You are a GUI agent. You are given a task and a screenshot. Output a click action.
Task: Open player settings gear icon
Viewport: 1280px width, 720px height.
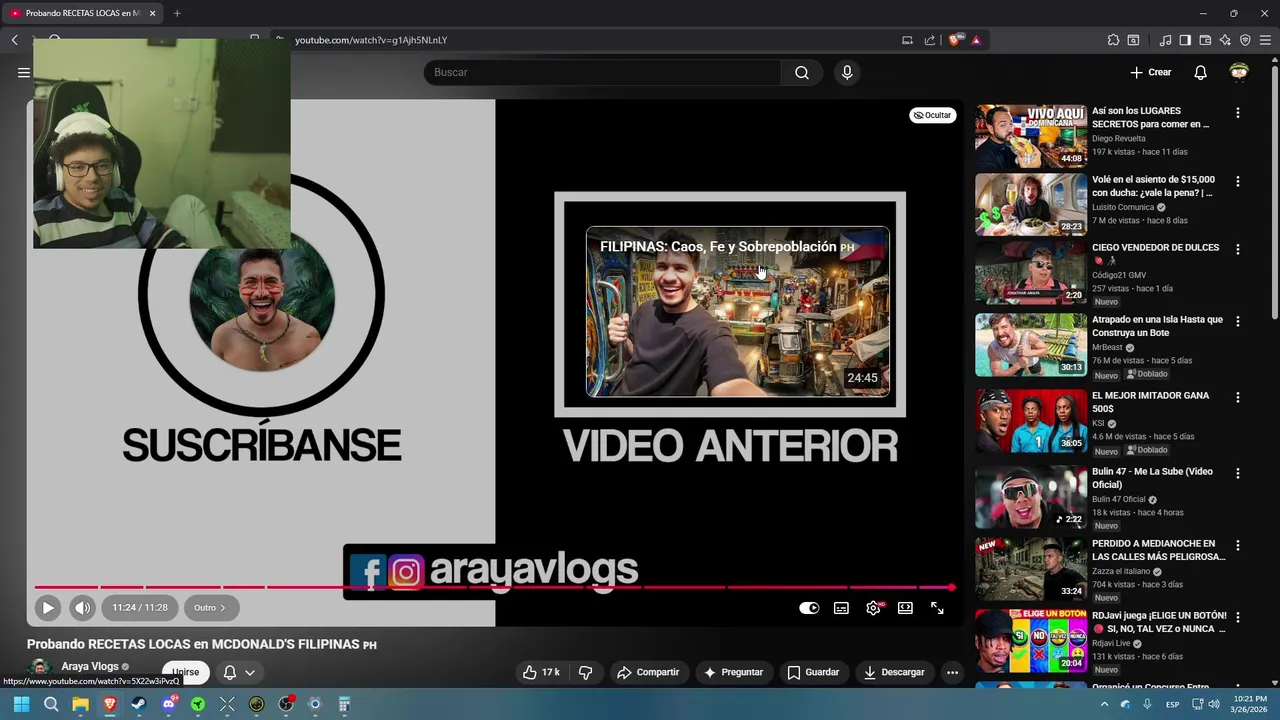tap(873, 608)
